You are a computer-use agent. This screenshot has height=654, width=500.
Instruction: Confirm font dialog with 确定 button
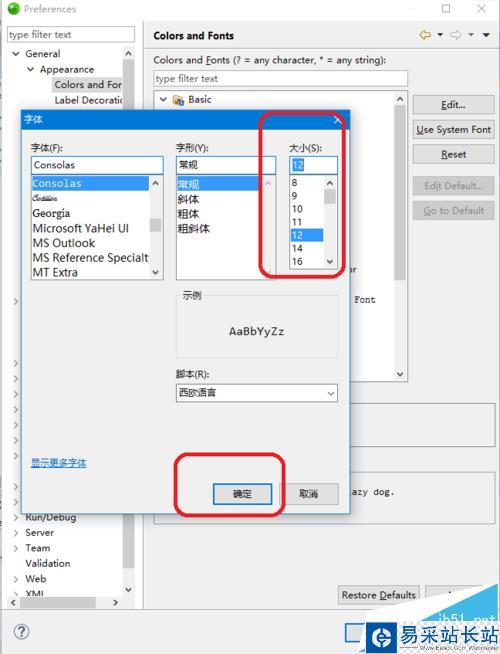coord(242,494)
